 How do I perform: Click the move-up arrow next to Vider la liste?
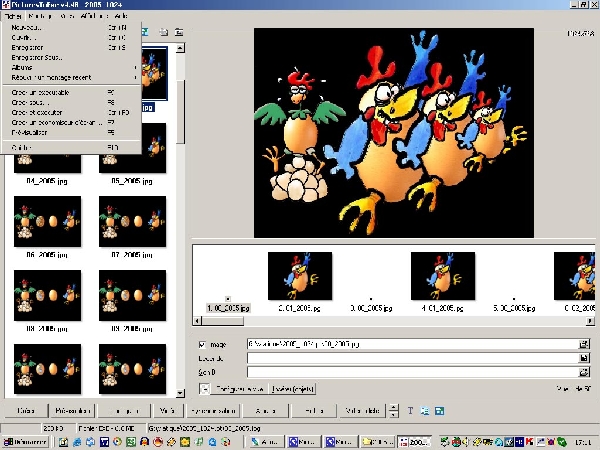[393, 407]
